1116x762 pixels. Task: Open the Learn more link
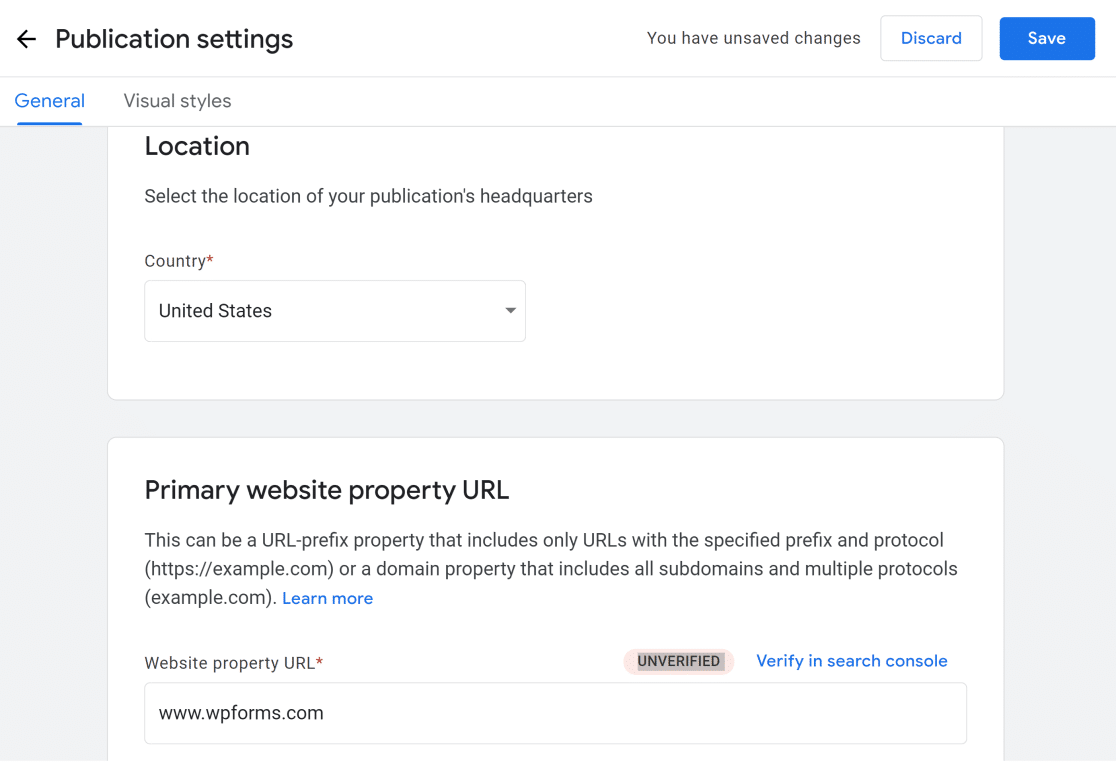327,598
